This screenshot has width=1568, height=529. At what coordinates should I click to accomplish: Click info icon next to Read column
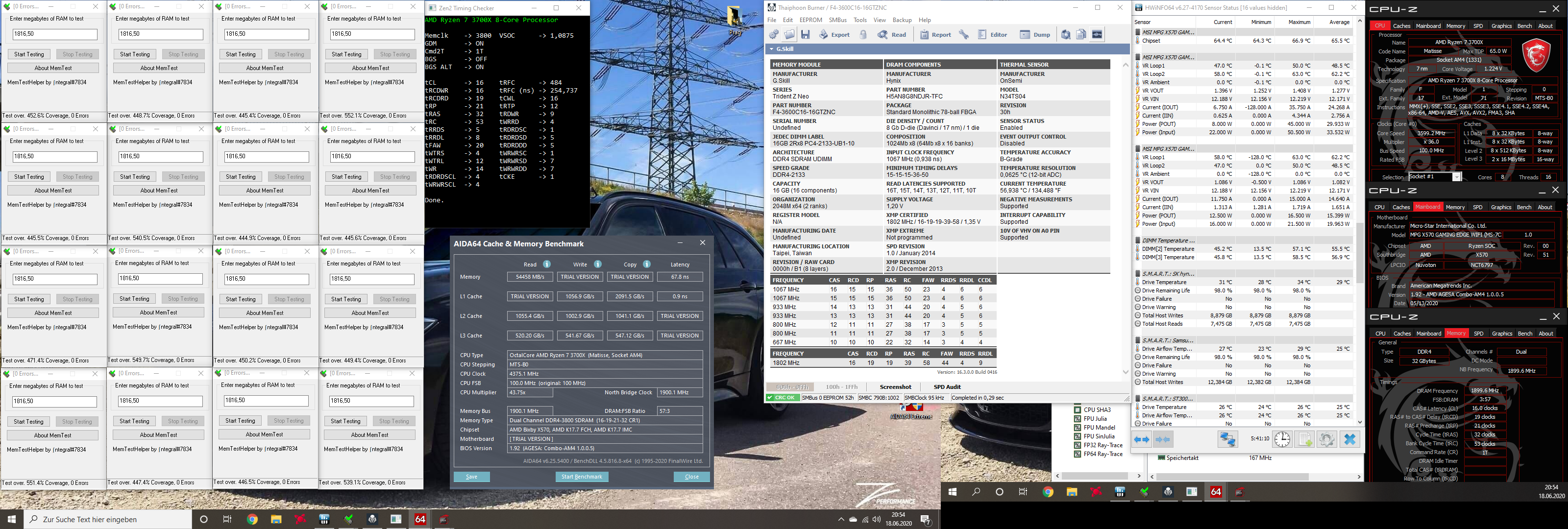coord(547,264)
